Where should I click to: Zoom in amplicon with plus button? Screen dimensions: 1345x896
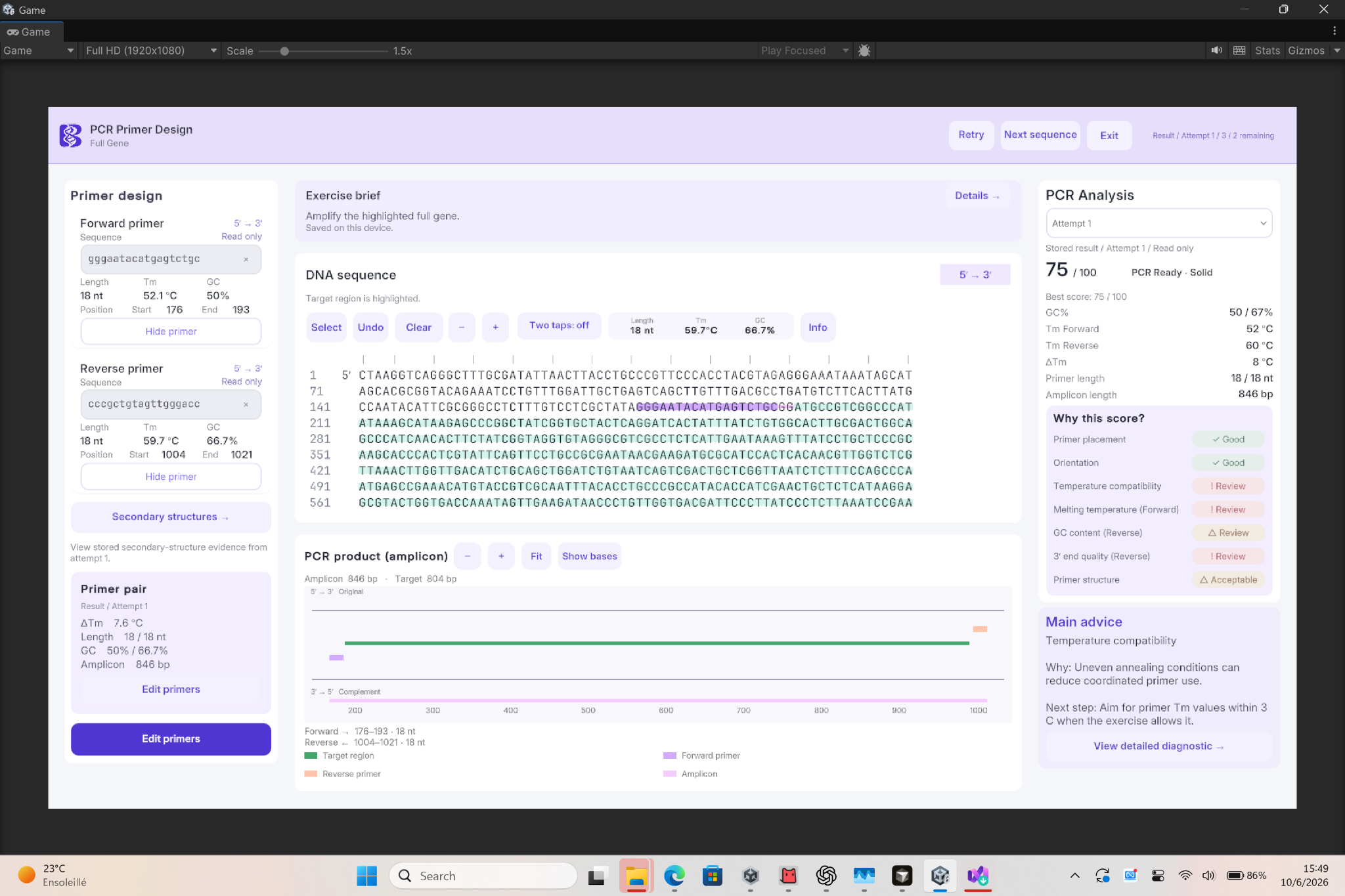501,556
